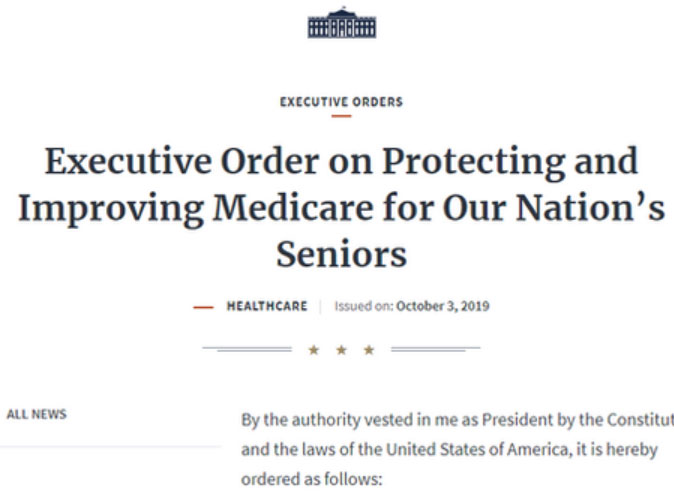Viewport: 674px width, 504px height.
Task: Click the red underline beneath Executive Orders
Action: pyautogui.click(x=341, y=116)
